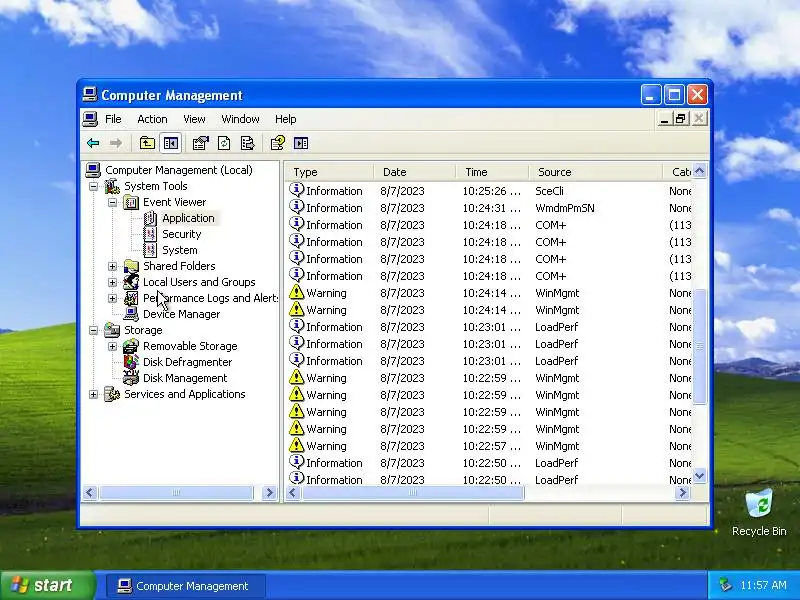Open the Window menu
The image size is (800, 600).
click(x=240, y=119)
